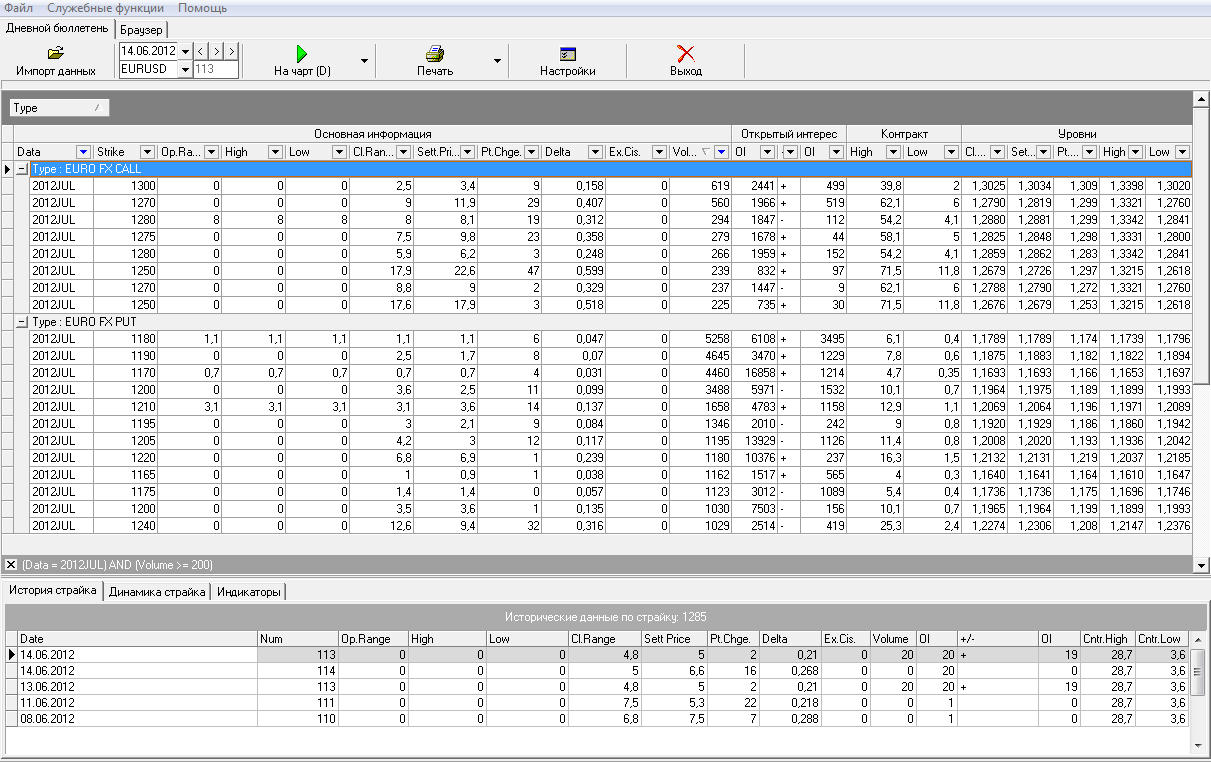Open blue filter arrow on Data column

pos(83,152)
